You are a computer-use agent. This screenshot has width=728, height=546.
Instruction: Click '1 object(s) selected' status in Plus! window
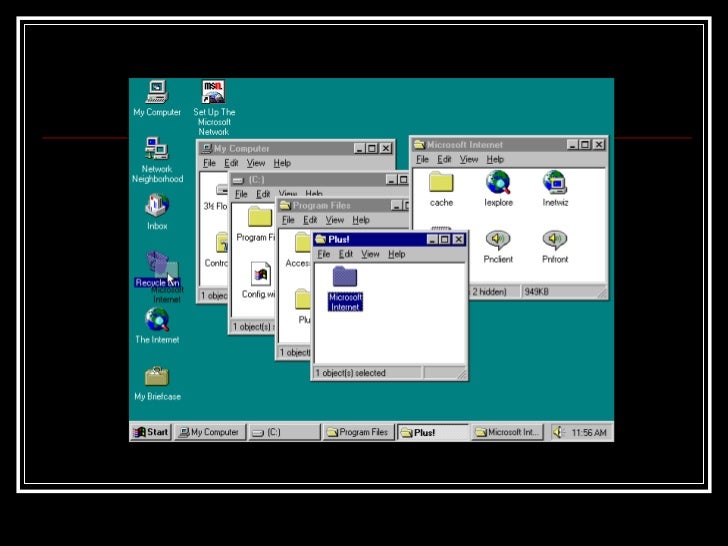tap(351, 373)
